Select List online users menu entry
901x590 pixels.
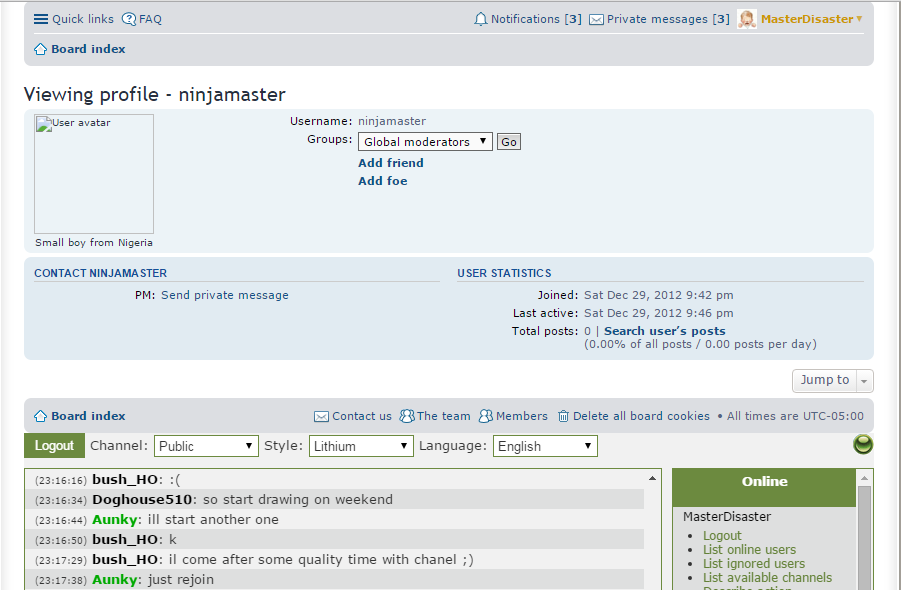749,550
